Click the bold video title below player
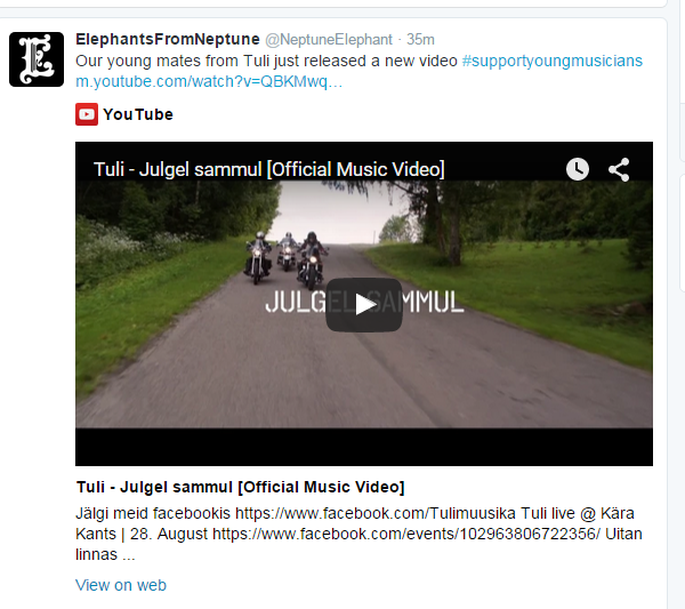The image size is (685, 609). (241, 487)
